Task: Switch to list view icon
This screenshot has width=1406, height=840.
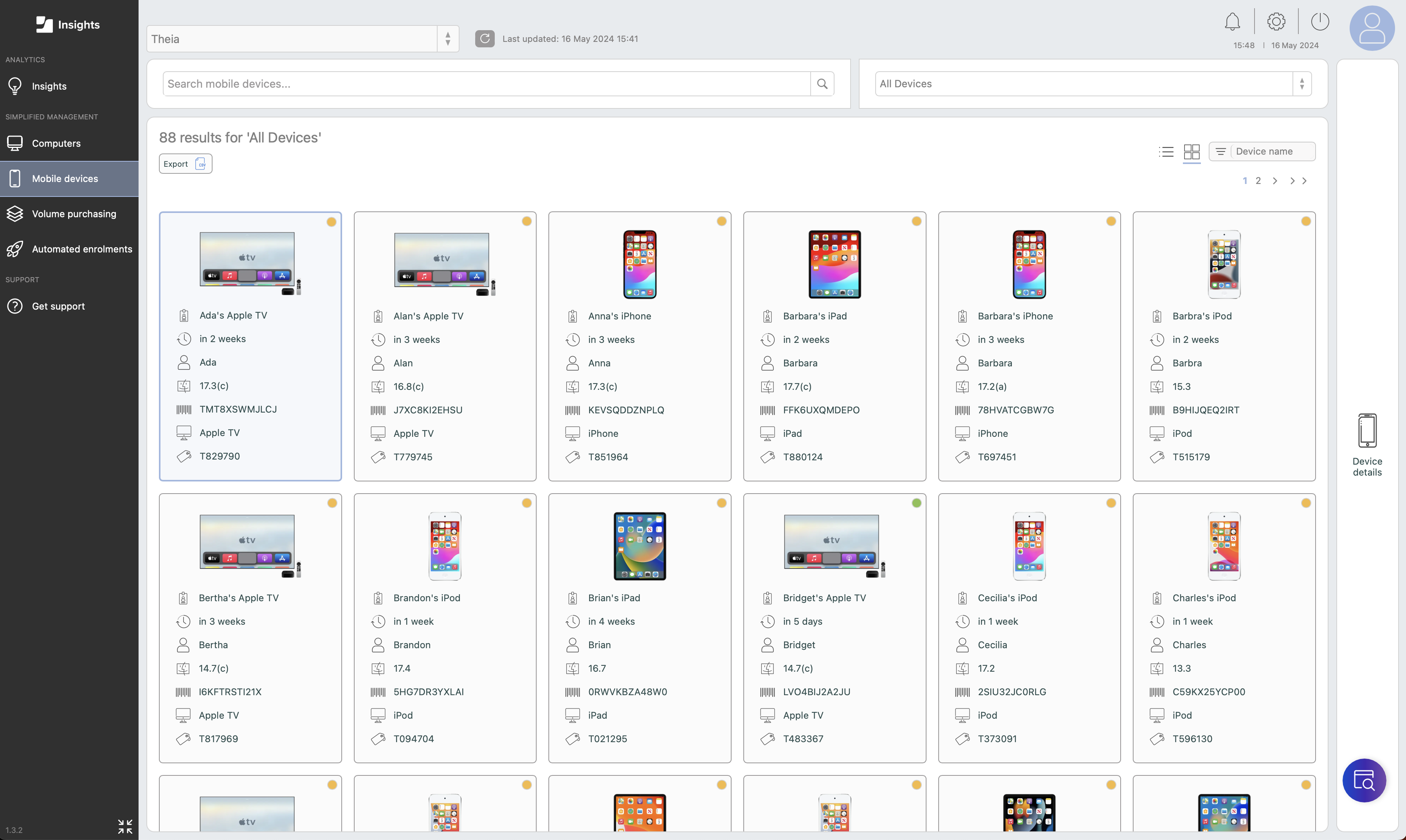Action: click(x=1166, y=152)
